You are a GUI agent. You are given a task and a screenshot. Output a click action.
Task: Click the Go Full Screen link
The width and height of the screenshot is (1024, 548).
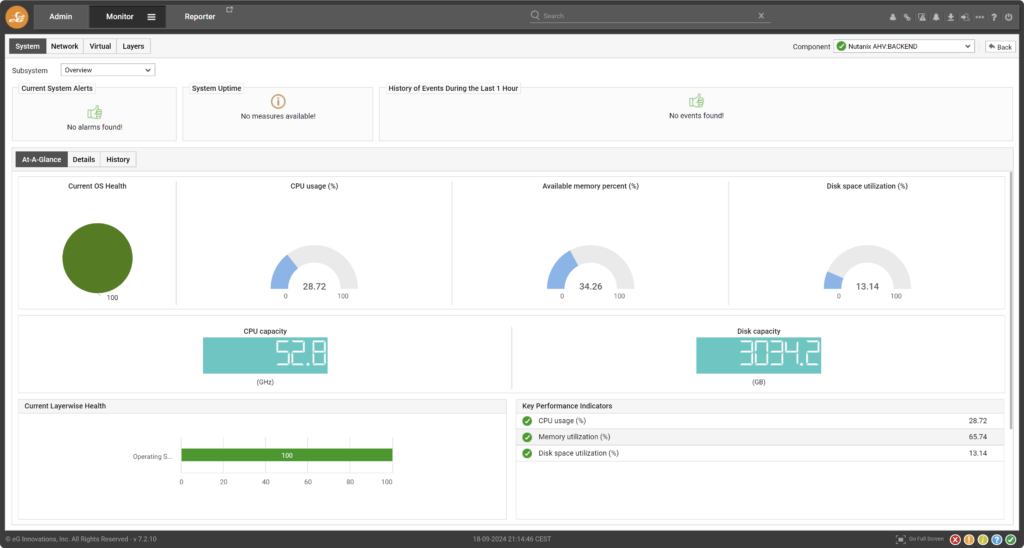(926, 540)
